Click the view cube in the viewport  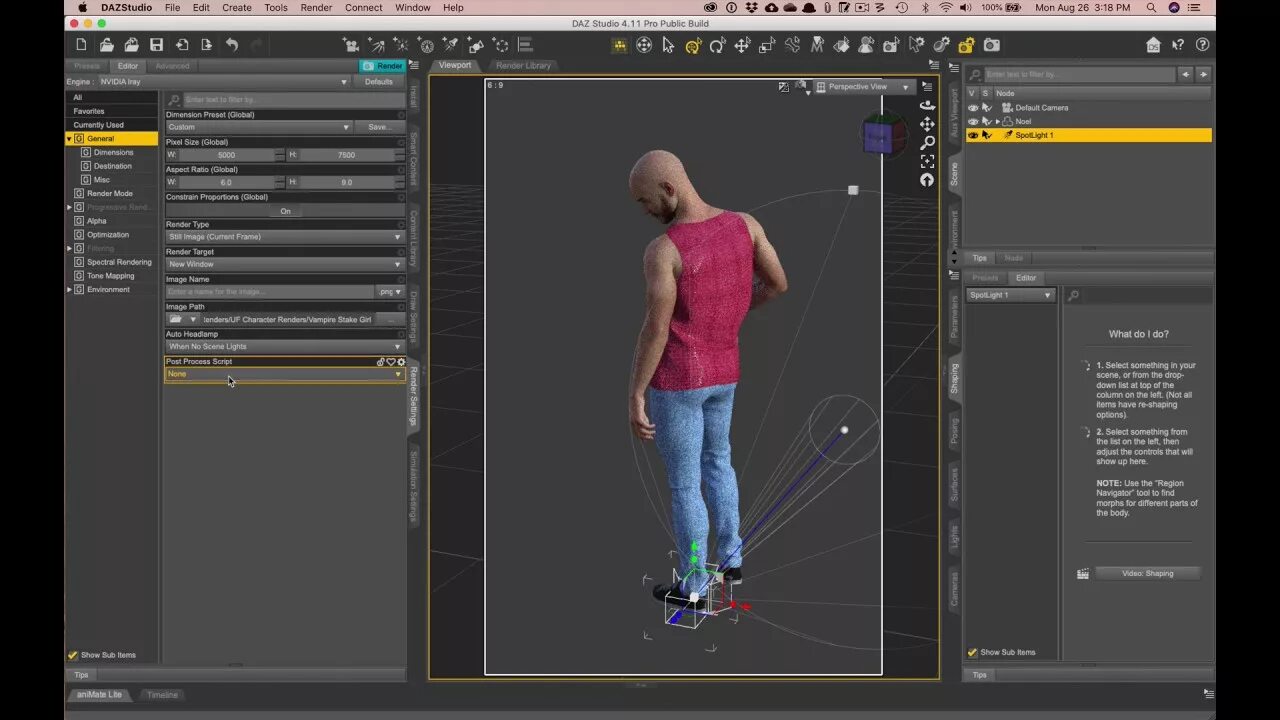882,137
